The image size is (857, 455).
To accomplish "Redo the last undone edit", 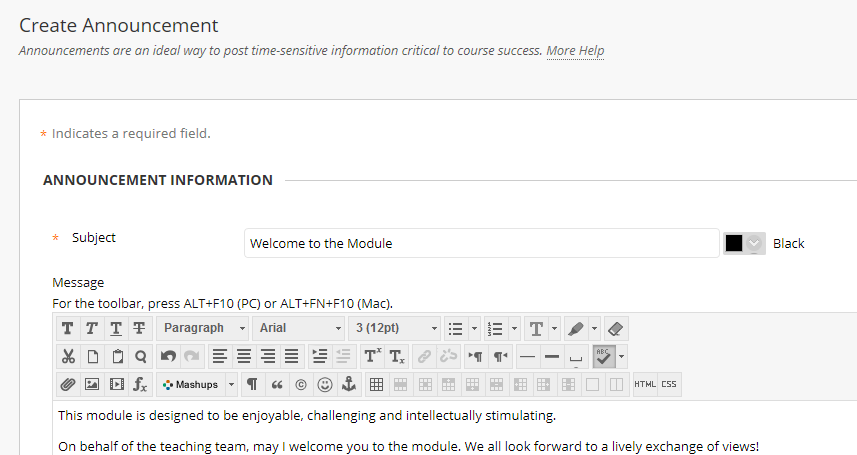I will tap(192, 357).
